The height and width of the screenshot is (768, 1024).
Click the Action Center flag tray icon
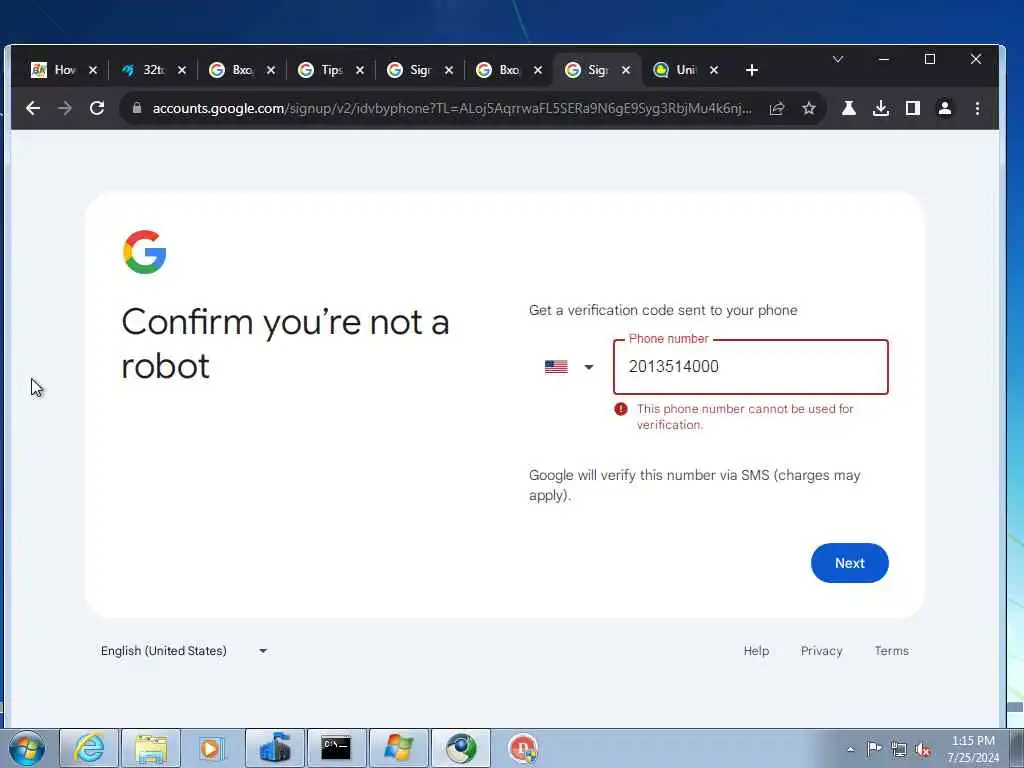(874, 748)
